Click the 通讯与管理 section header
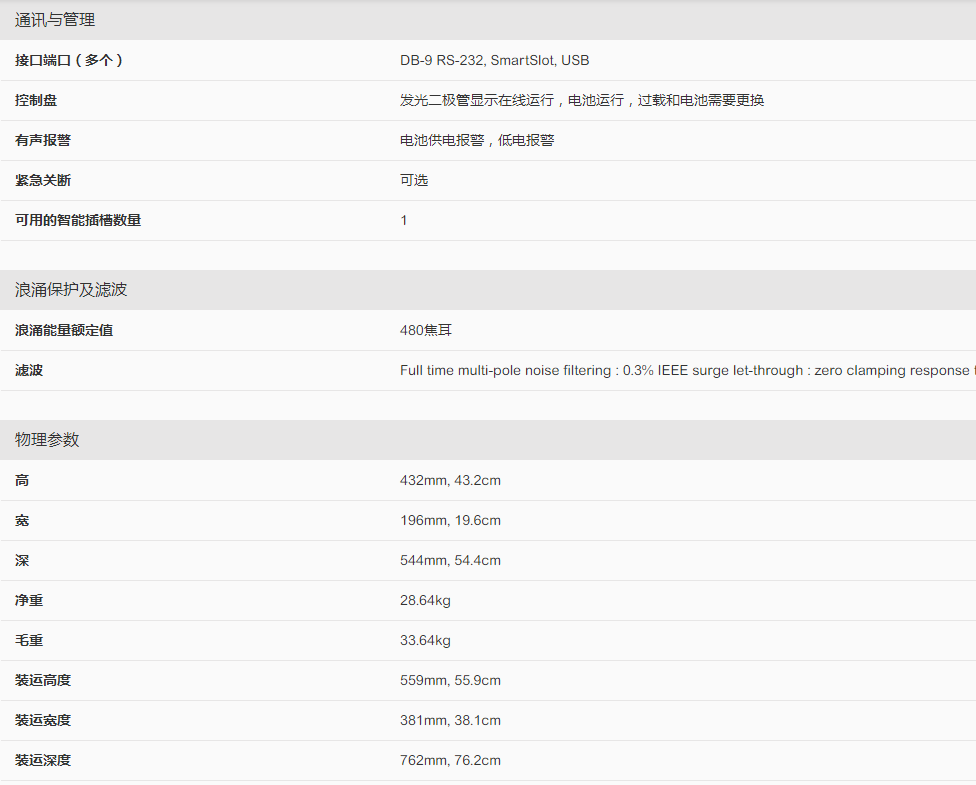The image size is (976, 785). click(55, 20)
